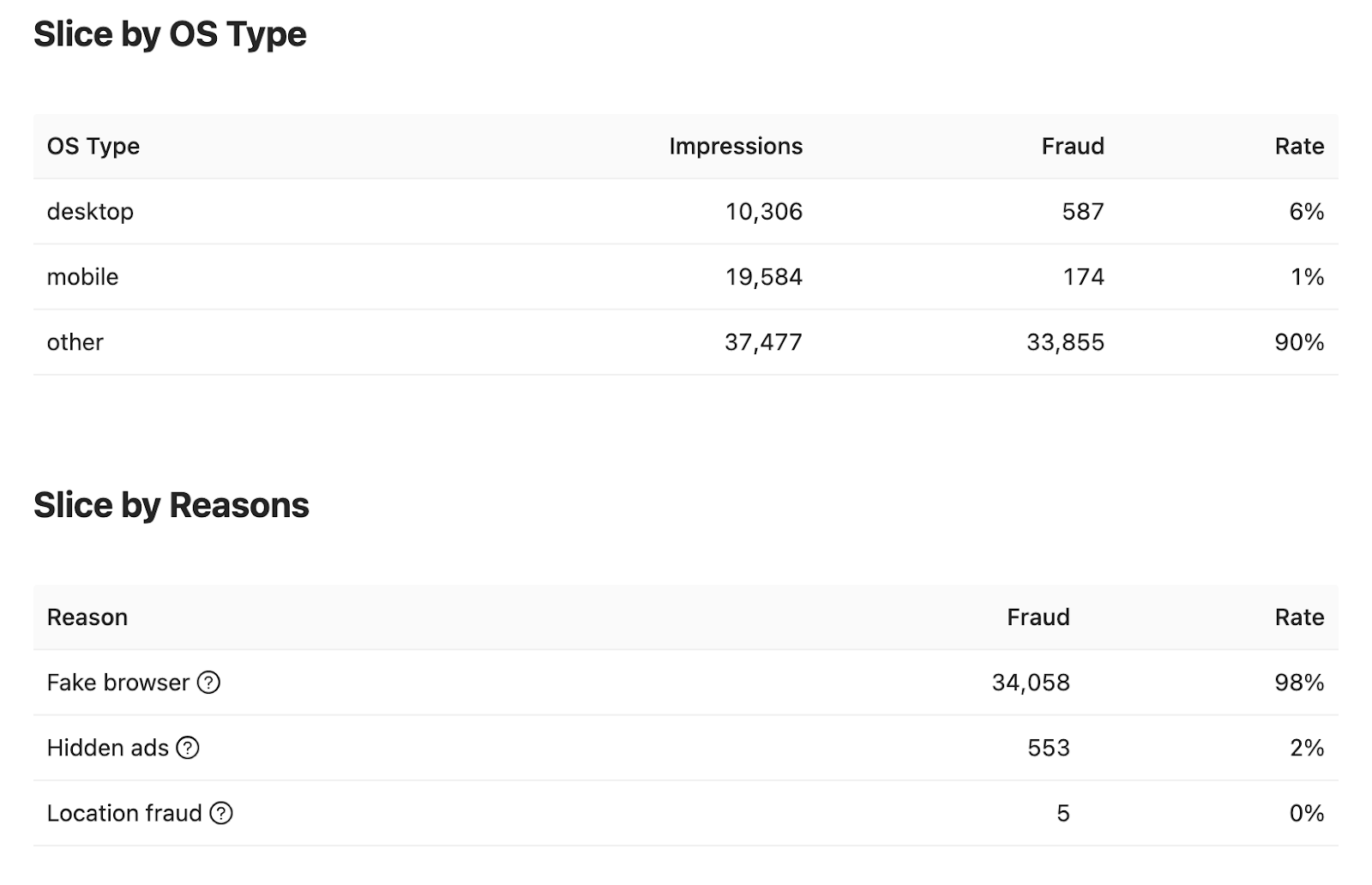Screen dimensions: 1372x885
Task: Click the Rate header in OS table
Action: 1299,147
